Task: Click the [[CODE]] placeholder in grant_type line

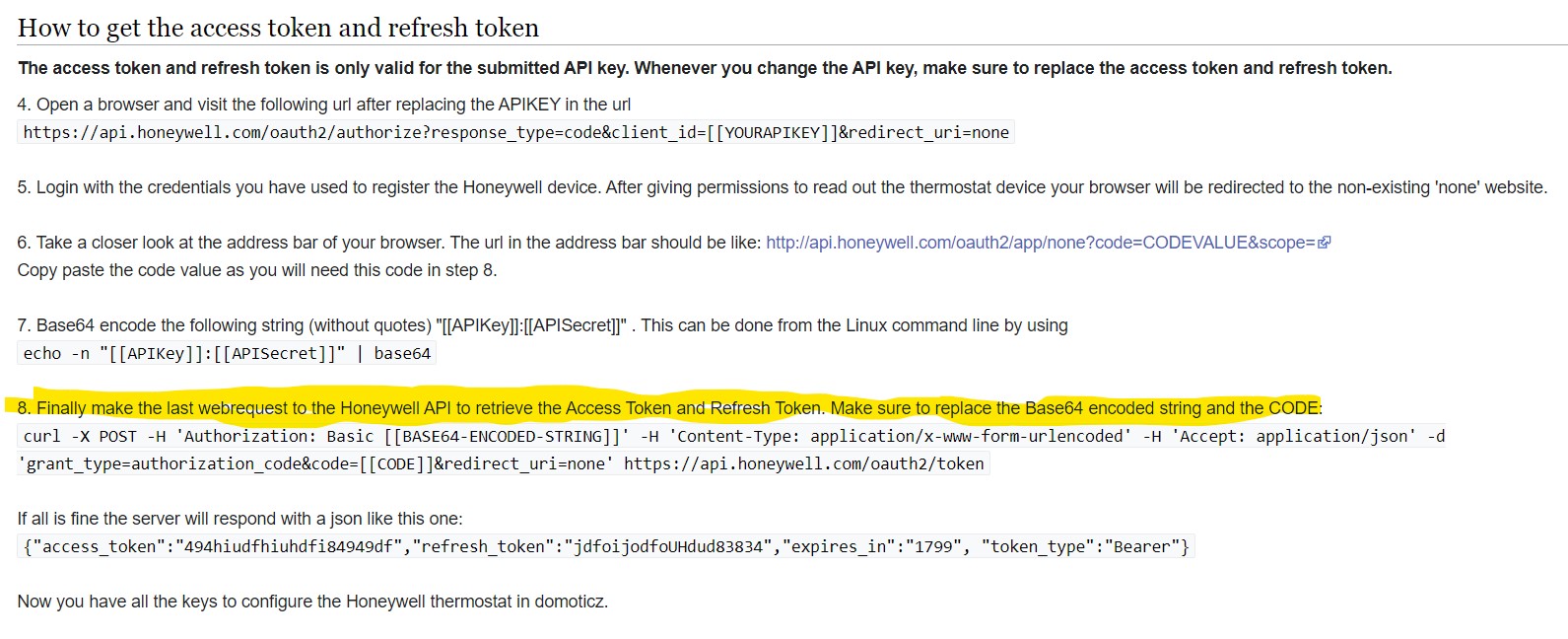Action: click(x=396, y=463)
